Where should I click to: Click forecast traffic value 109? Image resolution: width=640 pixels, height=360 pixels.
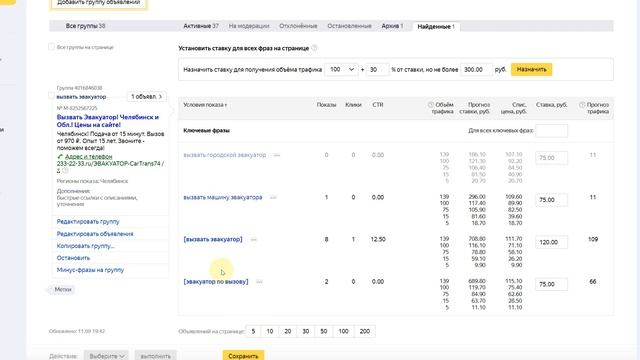pyautogui.click(x=593, y=240)
